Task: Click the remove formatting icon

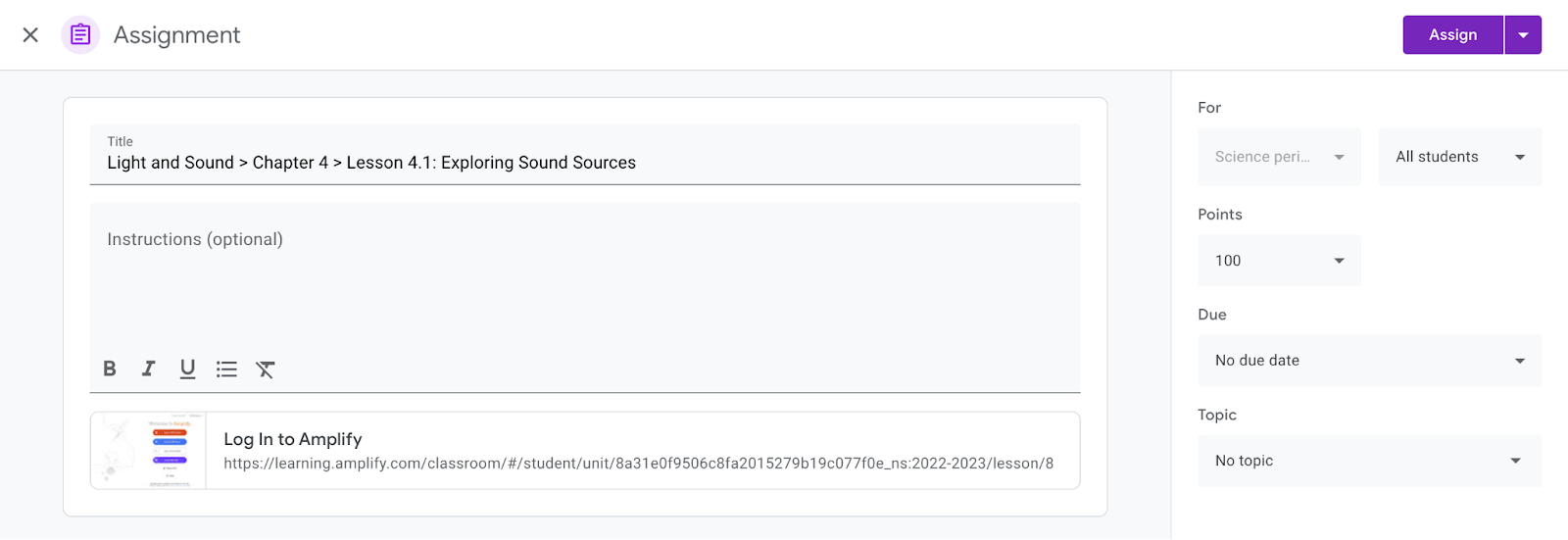Action: (x=266, y=368)
